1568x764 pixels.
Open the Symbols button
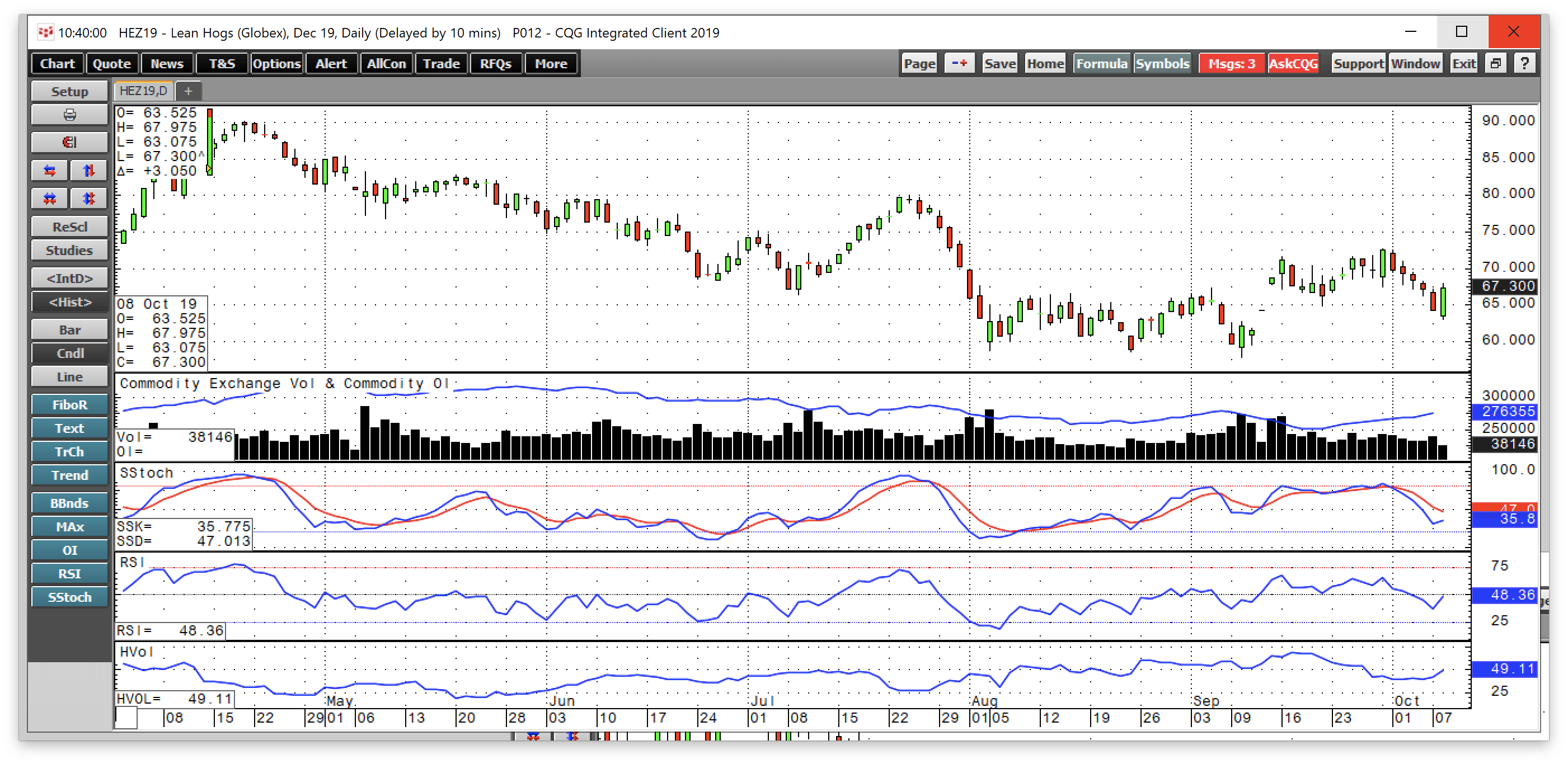tap(1162, 63)
